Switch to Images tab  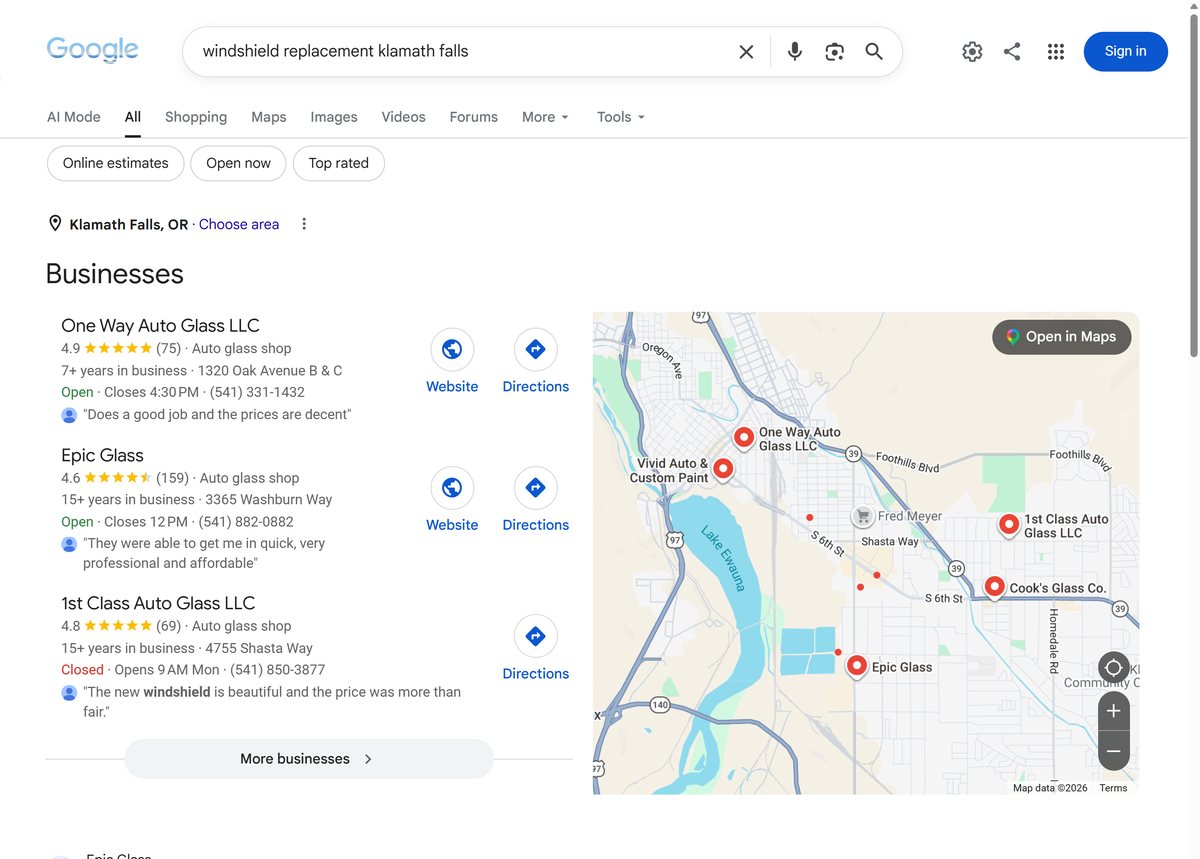pyautogui.click(x=334, y=117)
